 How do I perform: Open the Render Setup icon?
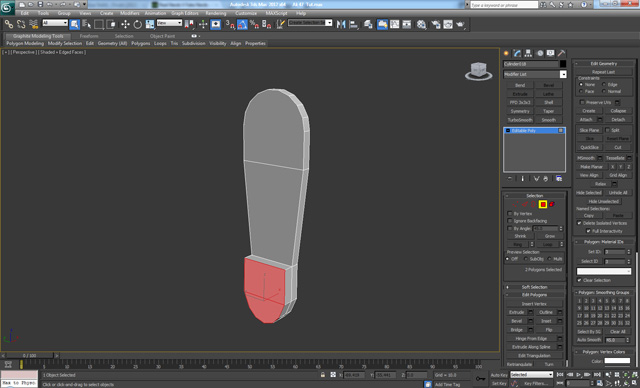point(436,24)
